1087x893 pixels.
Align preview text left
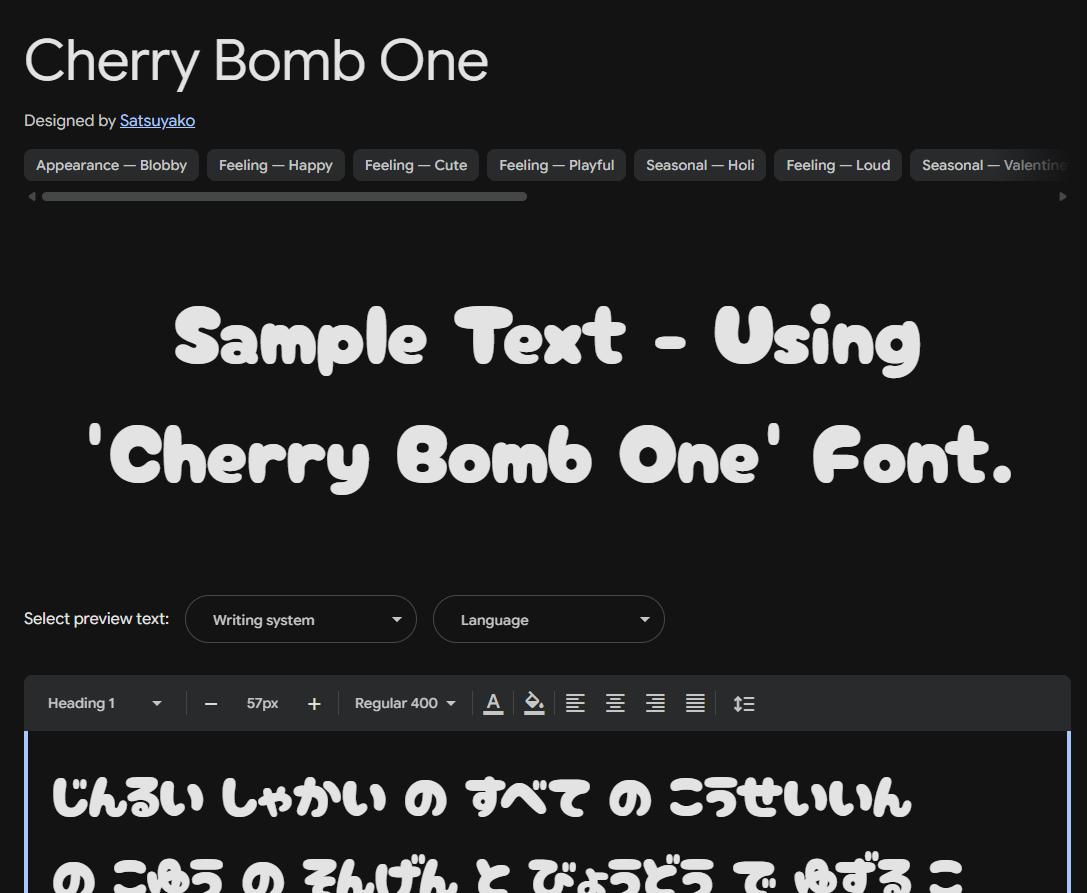point(575,703)
